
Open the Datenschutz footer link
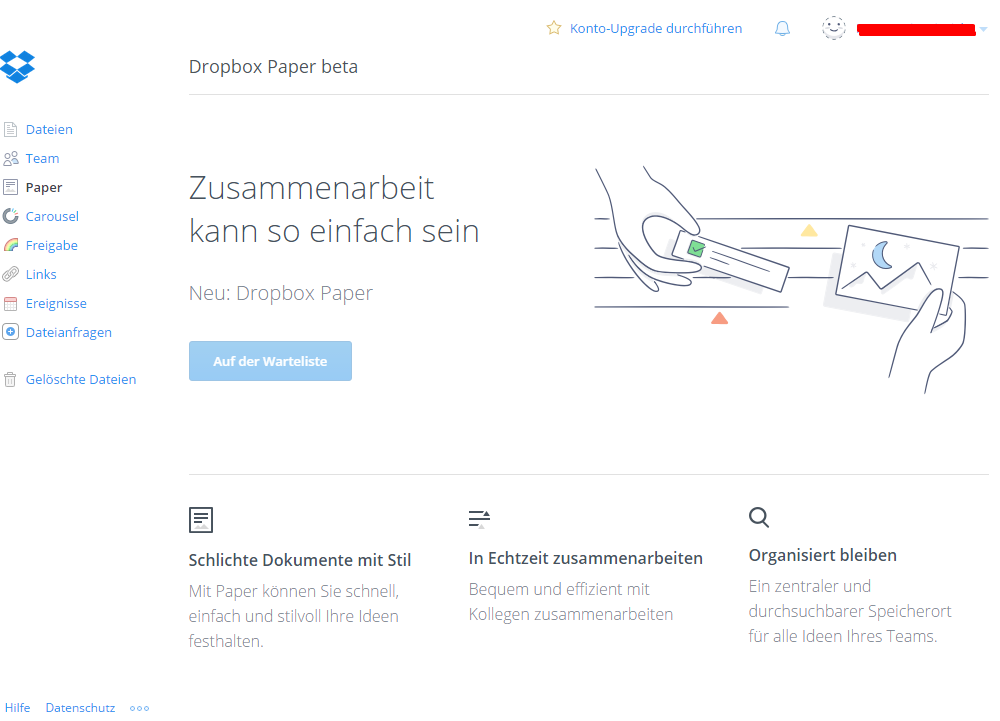click(80, 708)
